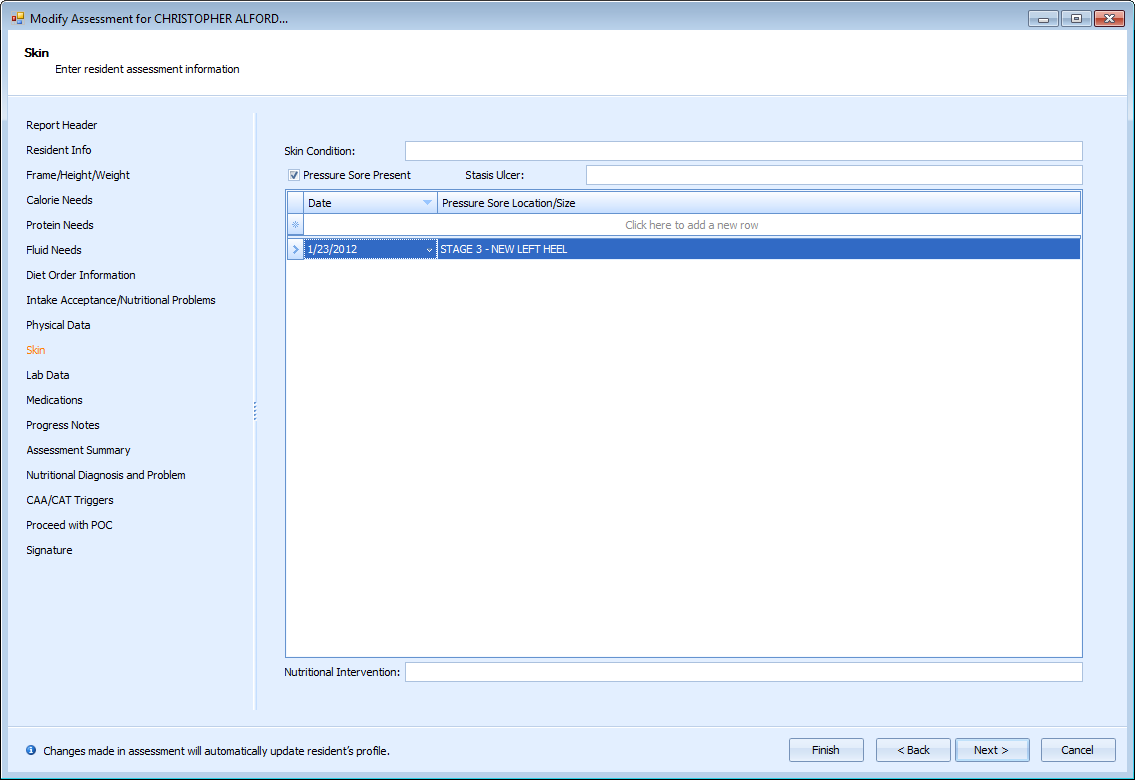Image resolution: width=1135 pixels, height=780 pixels.
Task: Open Nutritional Diagnosis and Problem section
Action: (x=106, y=475)
